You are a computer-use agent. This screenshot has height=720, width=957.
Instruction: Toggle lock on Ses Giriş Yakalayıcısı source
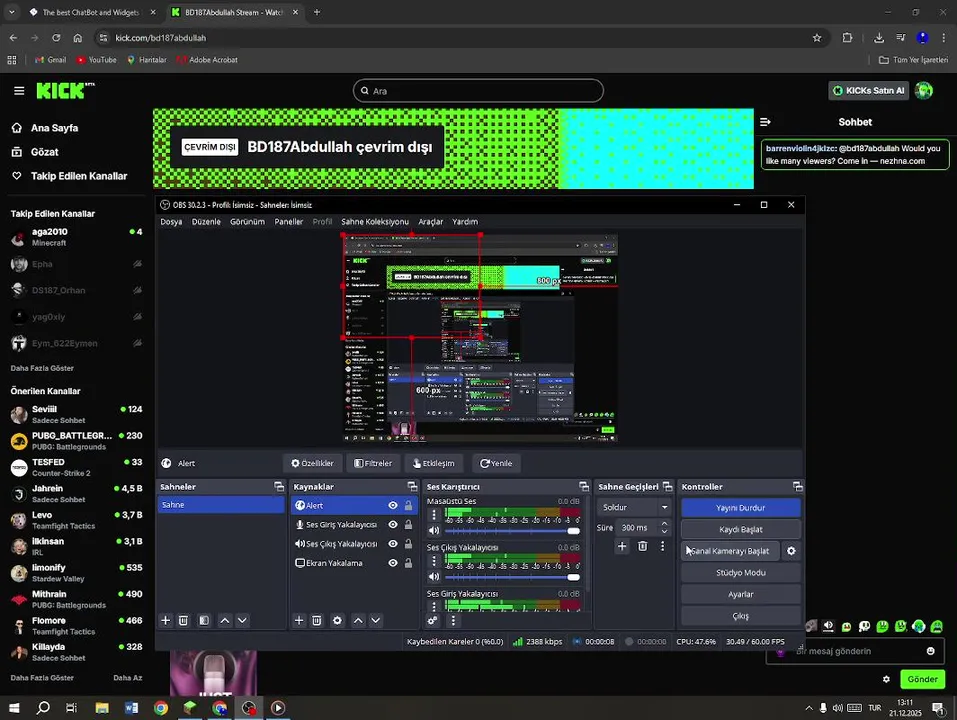(x=408, y=525)
